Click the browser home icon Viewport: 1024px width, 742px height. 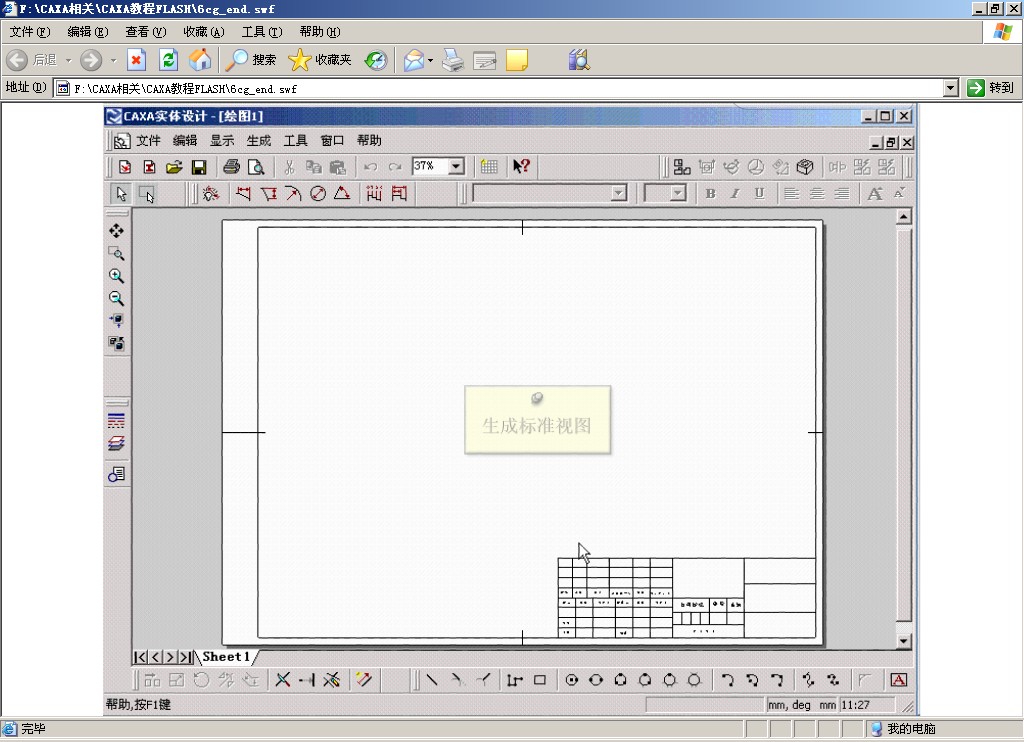pos(200,60)
